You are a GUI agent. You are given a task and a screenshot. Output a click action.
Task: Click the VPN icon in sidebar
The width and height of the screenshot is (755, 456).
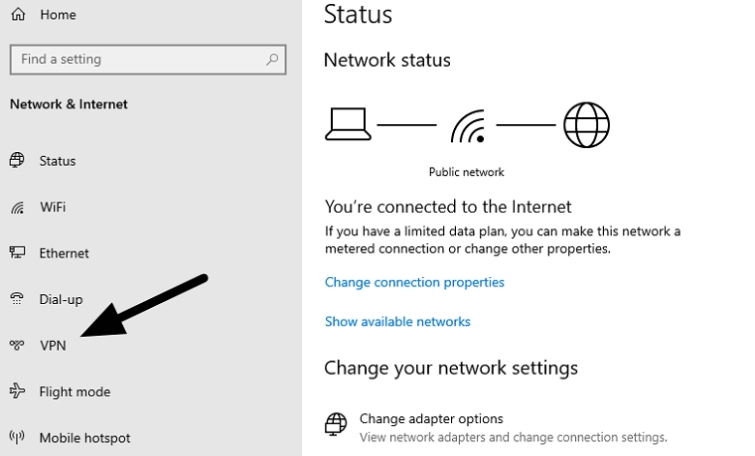(x=17, y=346)
